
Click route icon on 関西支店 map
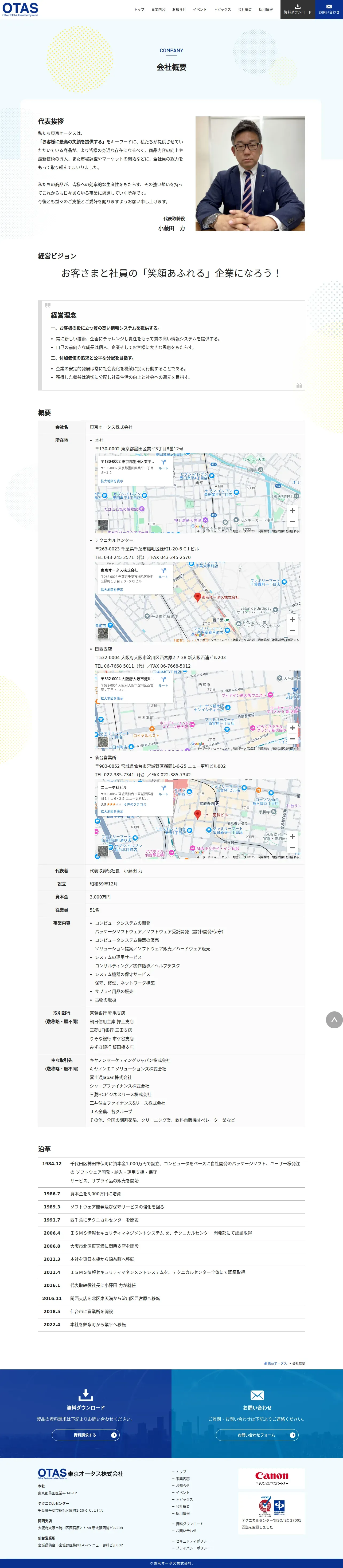click(x=163, y=681)
